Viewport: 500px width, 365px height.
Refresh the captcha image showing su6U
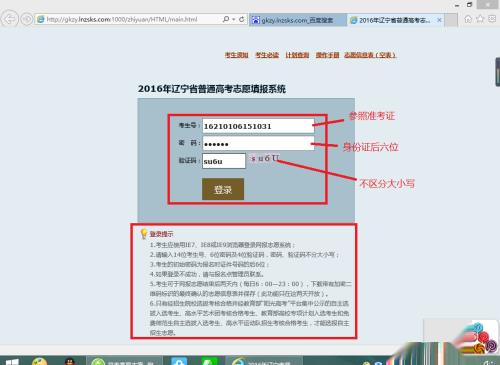coord(265,158)
